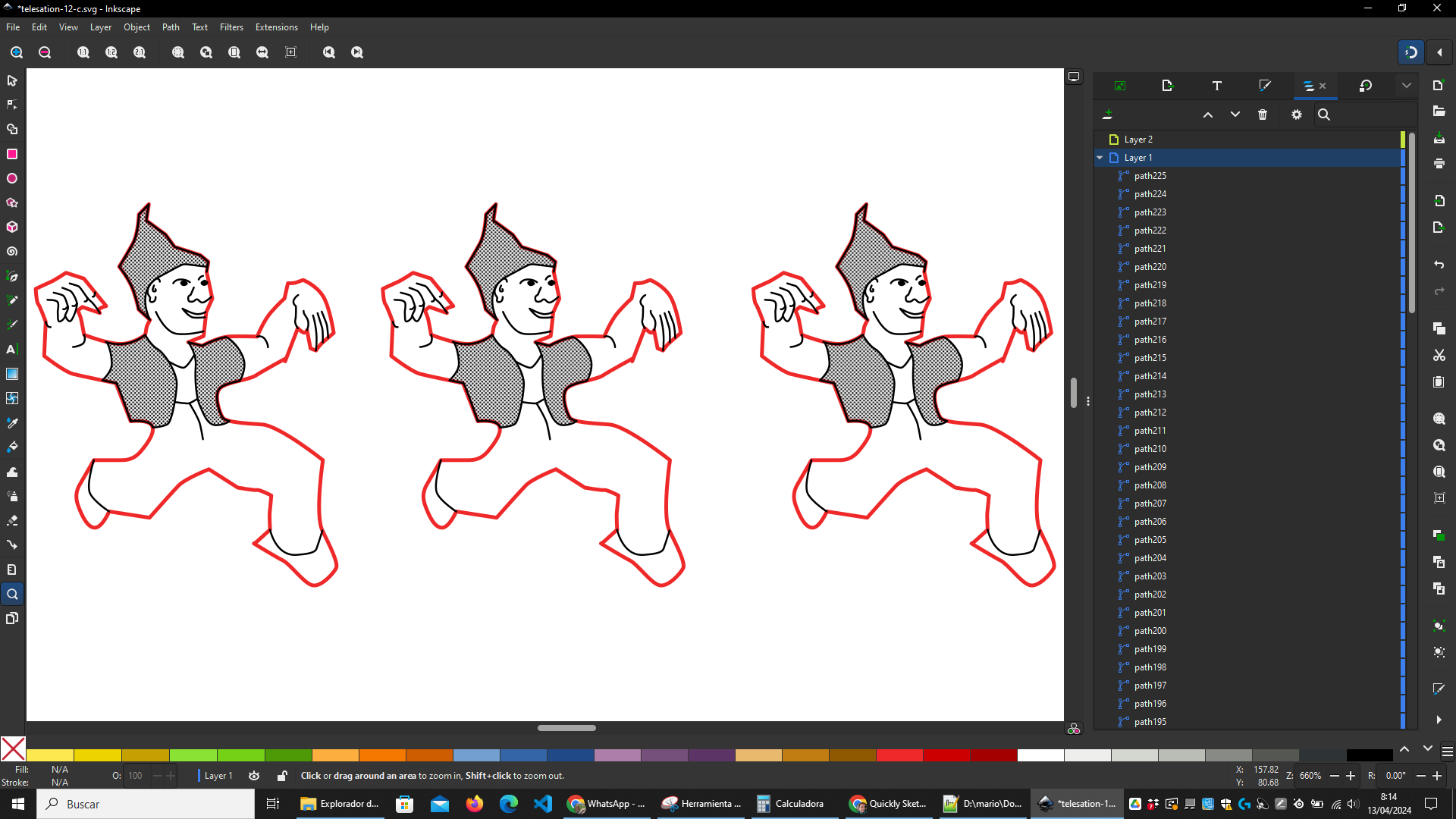The width and height of the screenshot is (1456, 819).
Task: Pick the black color swatch
Action: tap(1370, 755)
